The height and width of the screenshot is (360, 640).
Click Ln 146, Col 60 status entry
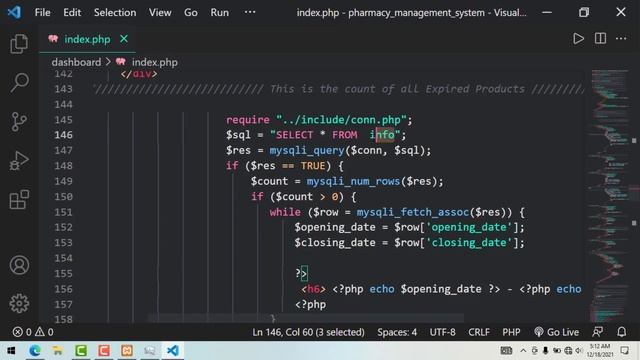coord(308,332)
